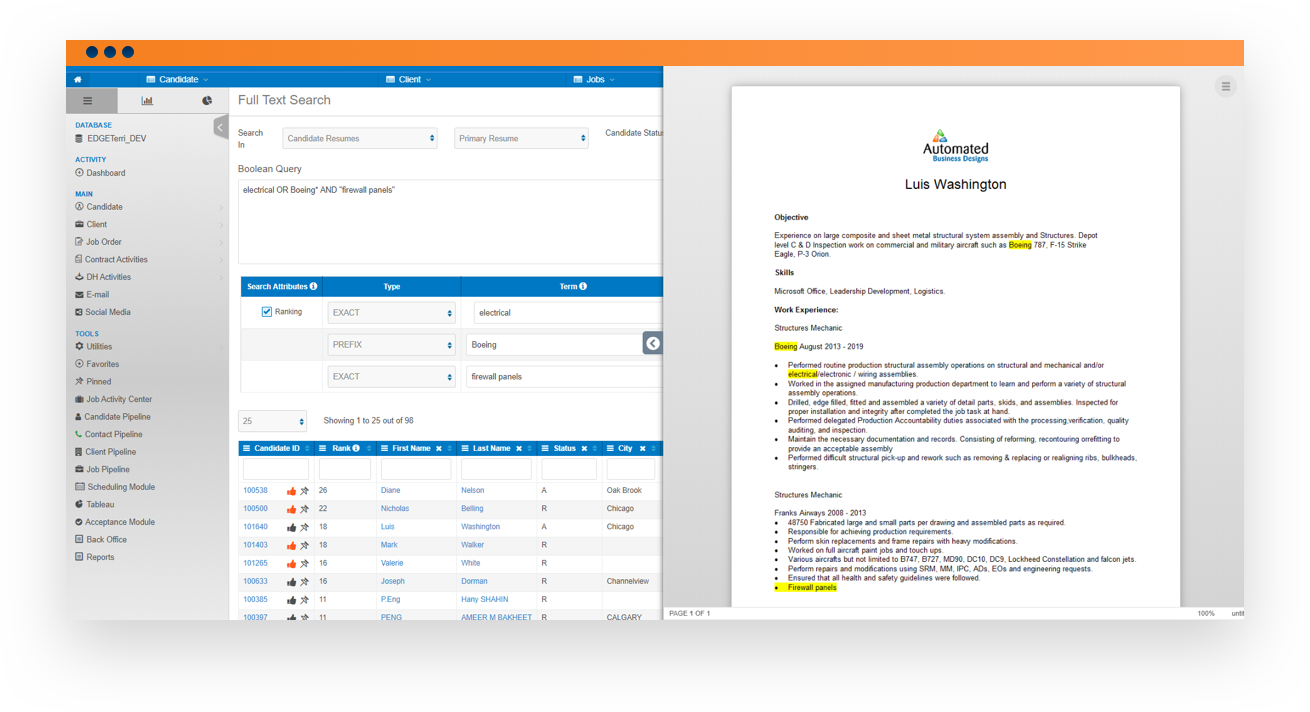
Task: Open Candidate Pipeline in the sidebar
Action: point(112,416)
